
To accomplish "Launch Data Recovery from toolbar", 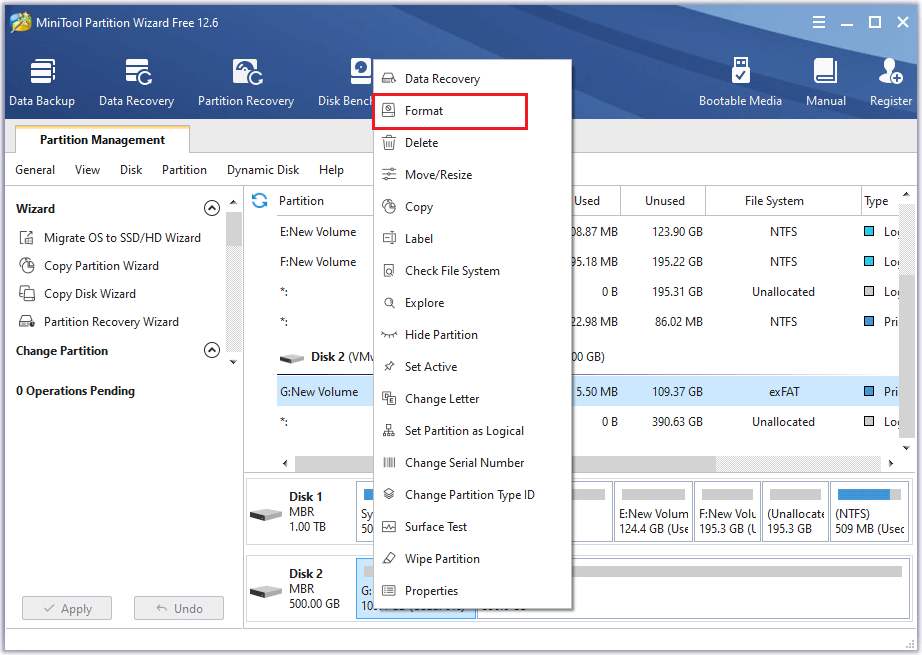I will click(x=136, y=83).
